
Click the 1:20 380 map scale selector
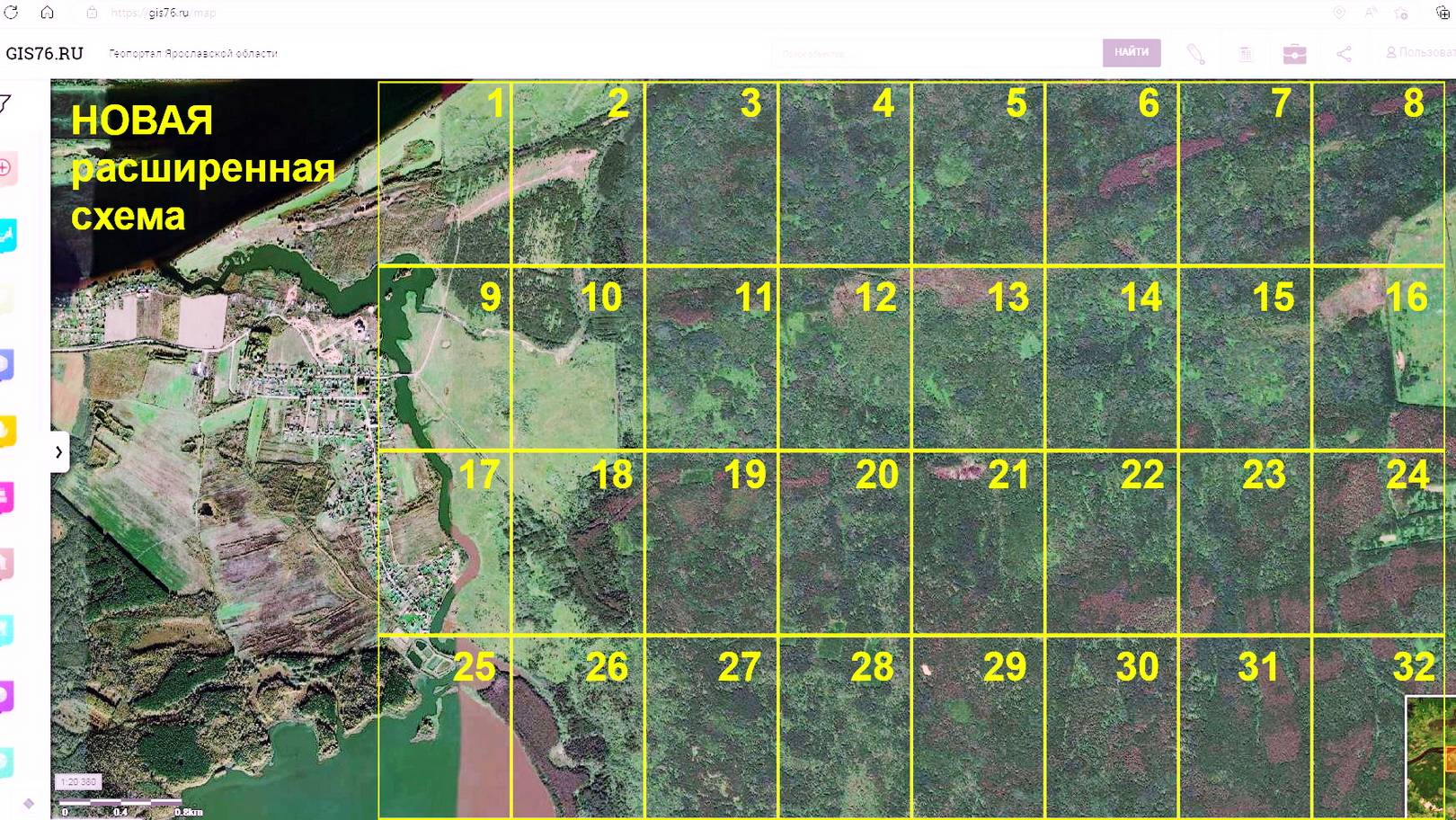[78, 782]
